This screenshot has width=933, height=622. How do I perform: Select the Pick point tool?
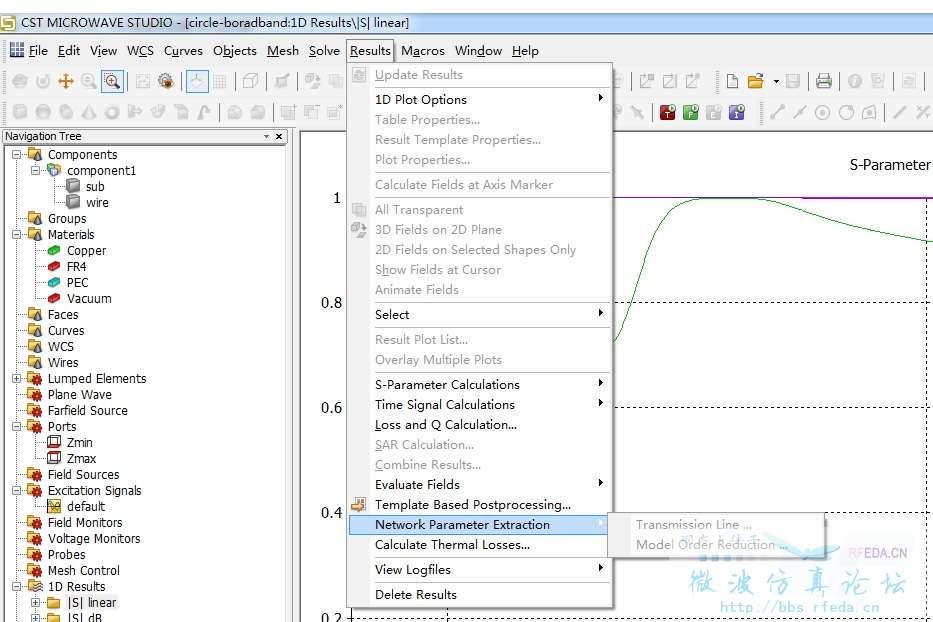pos(777,112)
